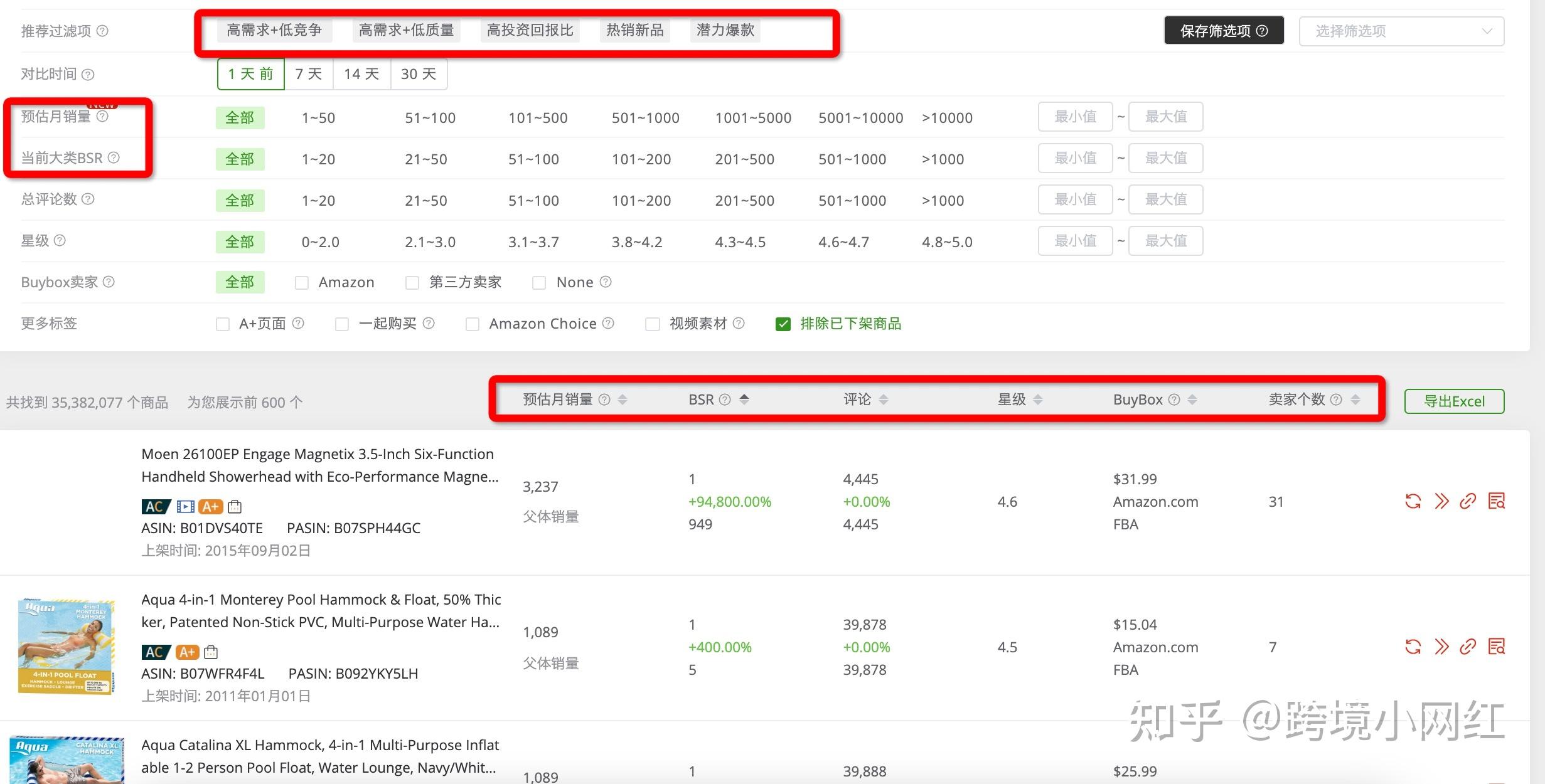Click refresh icon in Moen showerhead row
The width and height of the screenshot is (1545, 784).
[1413, 501]
